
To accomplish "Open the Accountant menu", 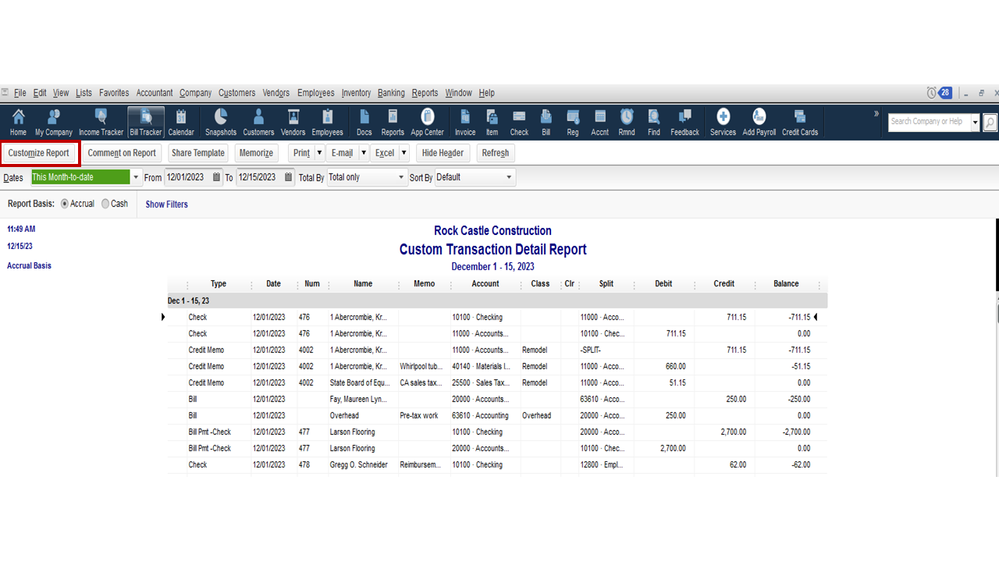I will [154, 93].
